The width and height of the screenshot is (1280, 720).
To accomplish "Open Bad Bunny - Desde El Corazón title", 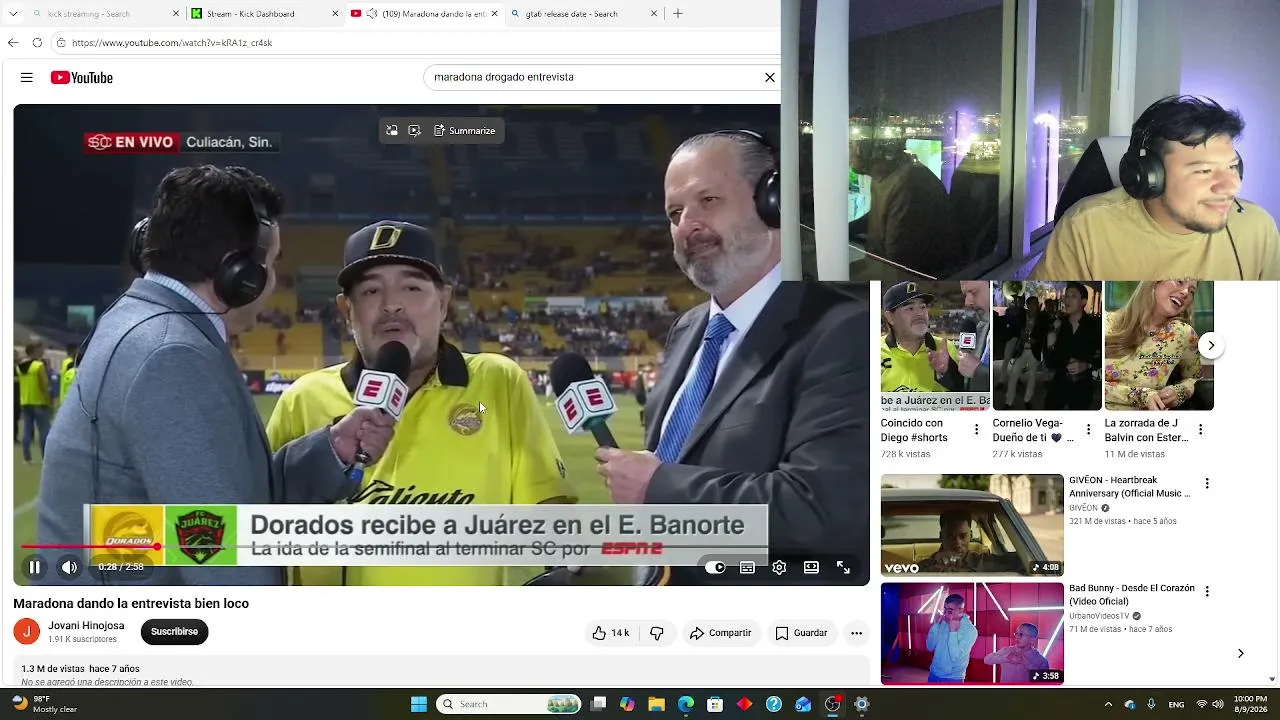I will pos(1132,595).
